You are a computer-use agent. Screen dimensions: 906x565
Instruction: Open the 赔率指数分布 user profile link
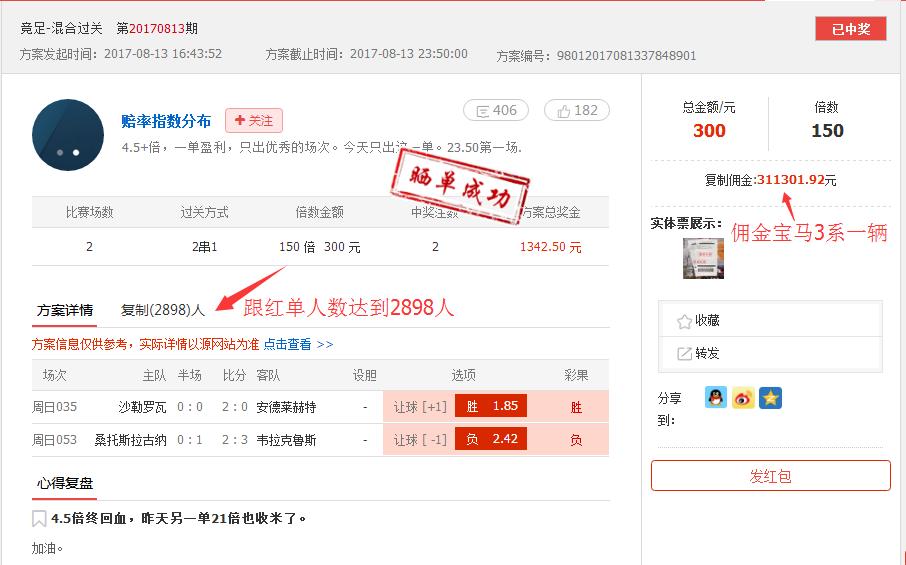166,121
